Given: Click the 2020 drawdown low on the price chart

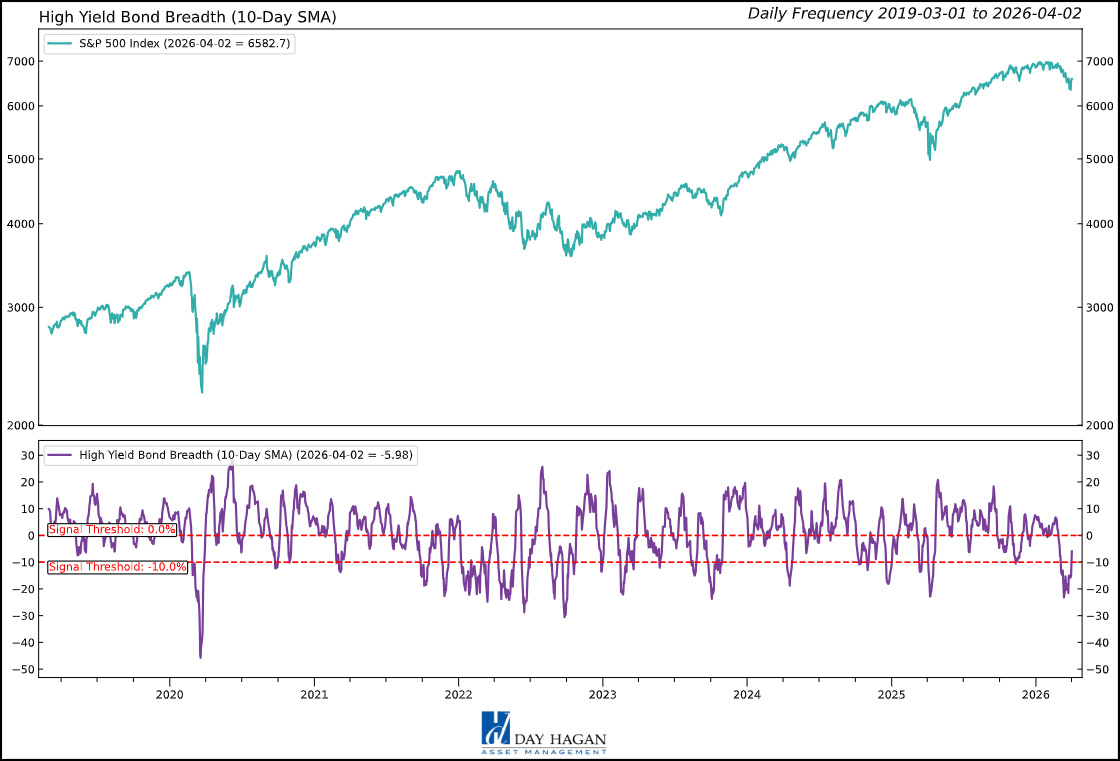Looking at the screenshot, I should (x=200, y=393).
